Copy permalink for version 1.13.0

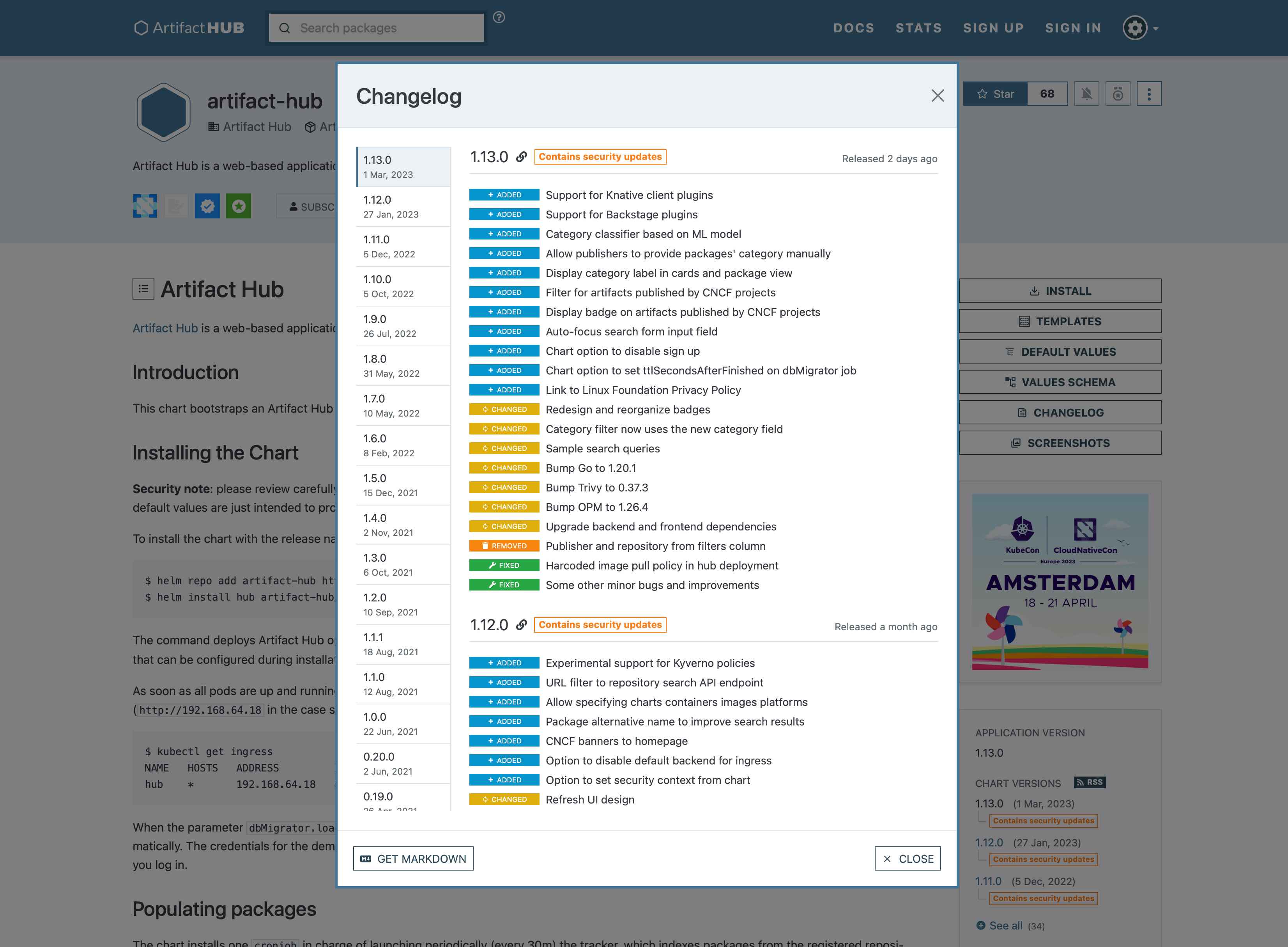[521, 157]
